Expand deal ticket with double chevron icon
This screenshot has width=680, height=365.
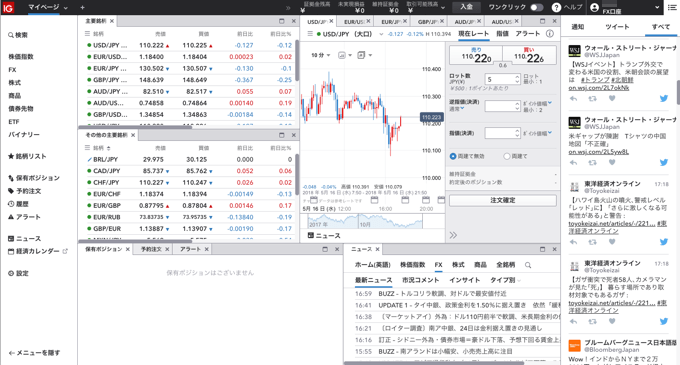click(453, 235)
